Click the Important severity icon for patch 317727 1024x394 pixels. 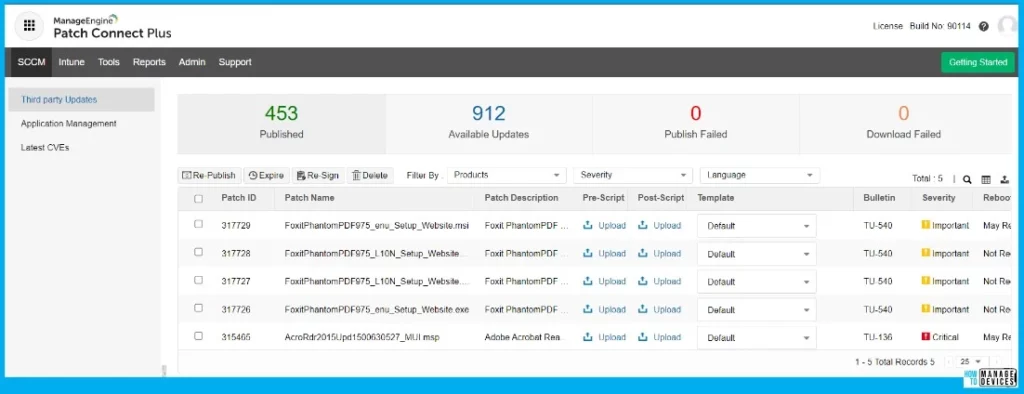(x=925, y=280)
